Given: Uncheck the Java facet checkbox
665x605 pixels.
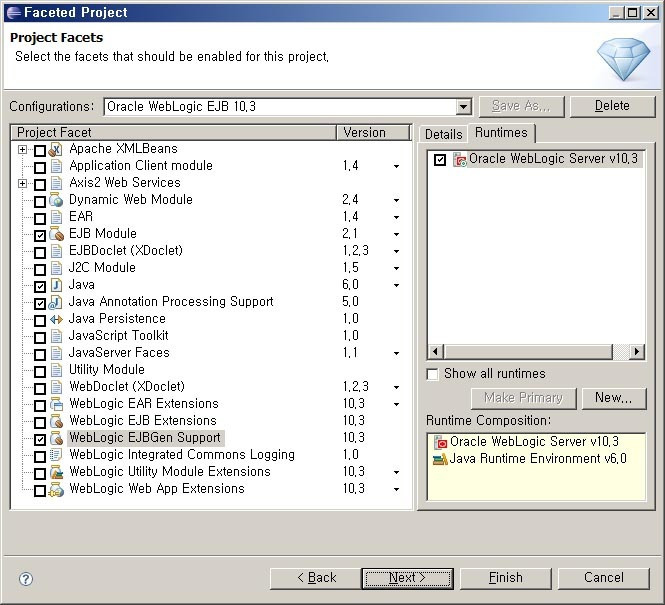Looking at the screenshot, I should click(40, 287).
